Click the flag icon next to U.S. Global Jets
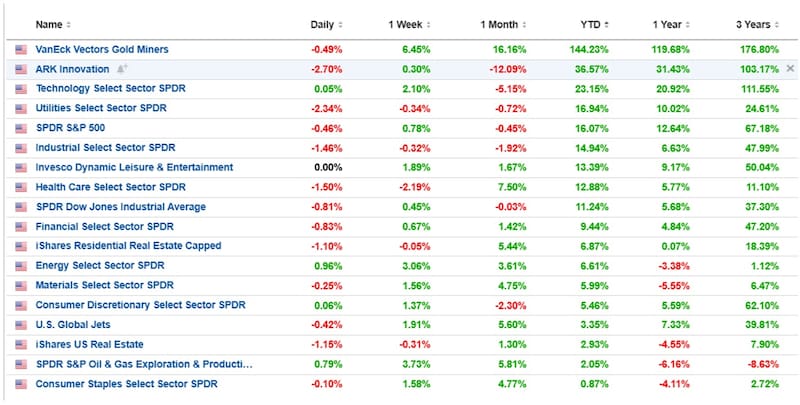Image resolution: width=800 pixels, height=405 pixels. 20,325
